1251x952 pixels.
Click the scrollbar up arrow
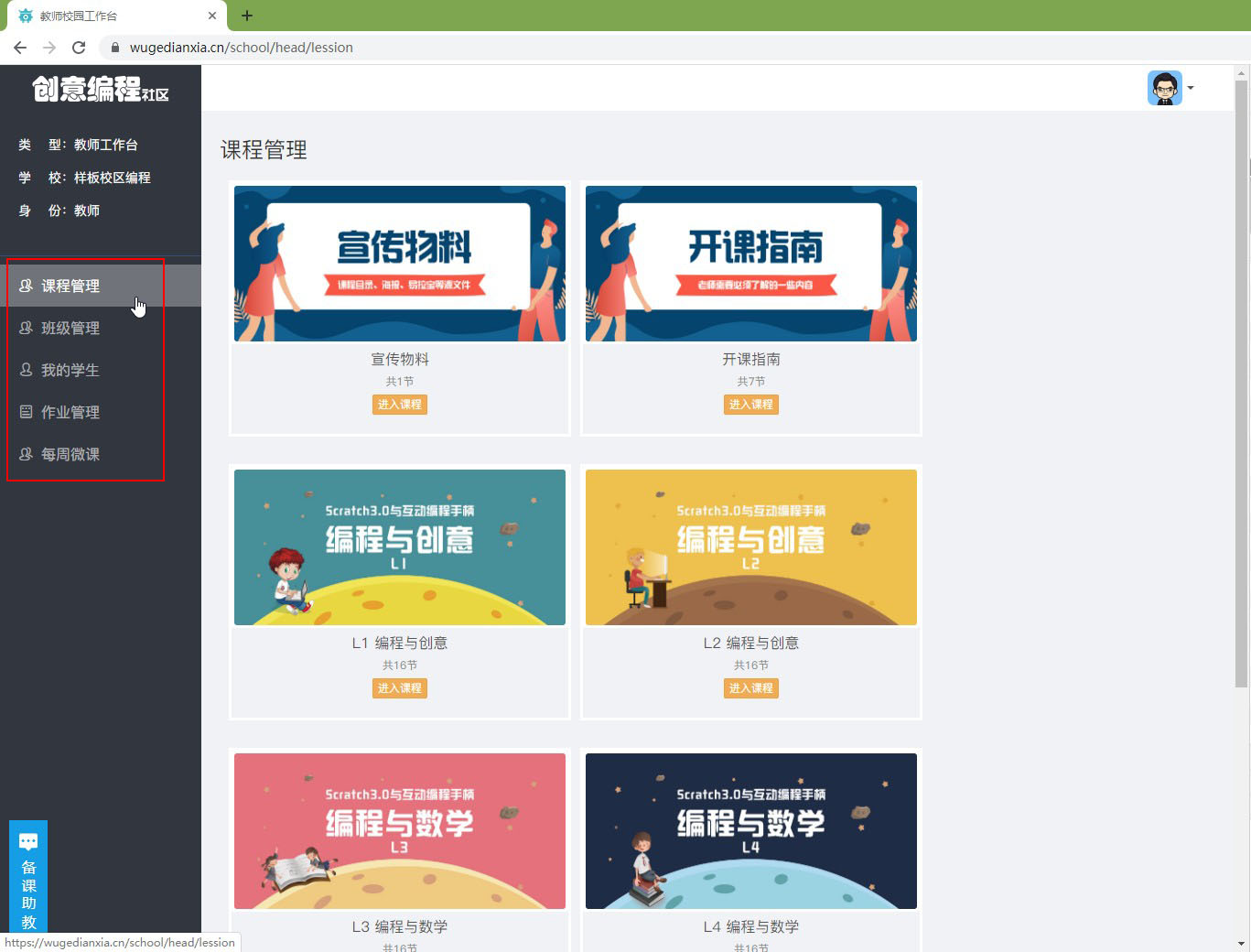(x=1241, y=72)
